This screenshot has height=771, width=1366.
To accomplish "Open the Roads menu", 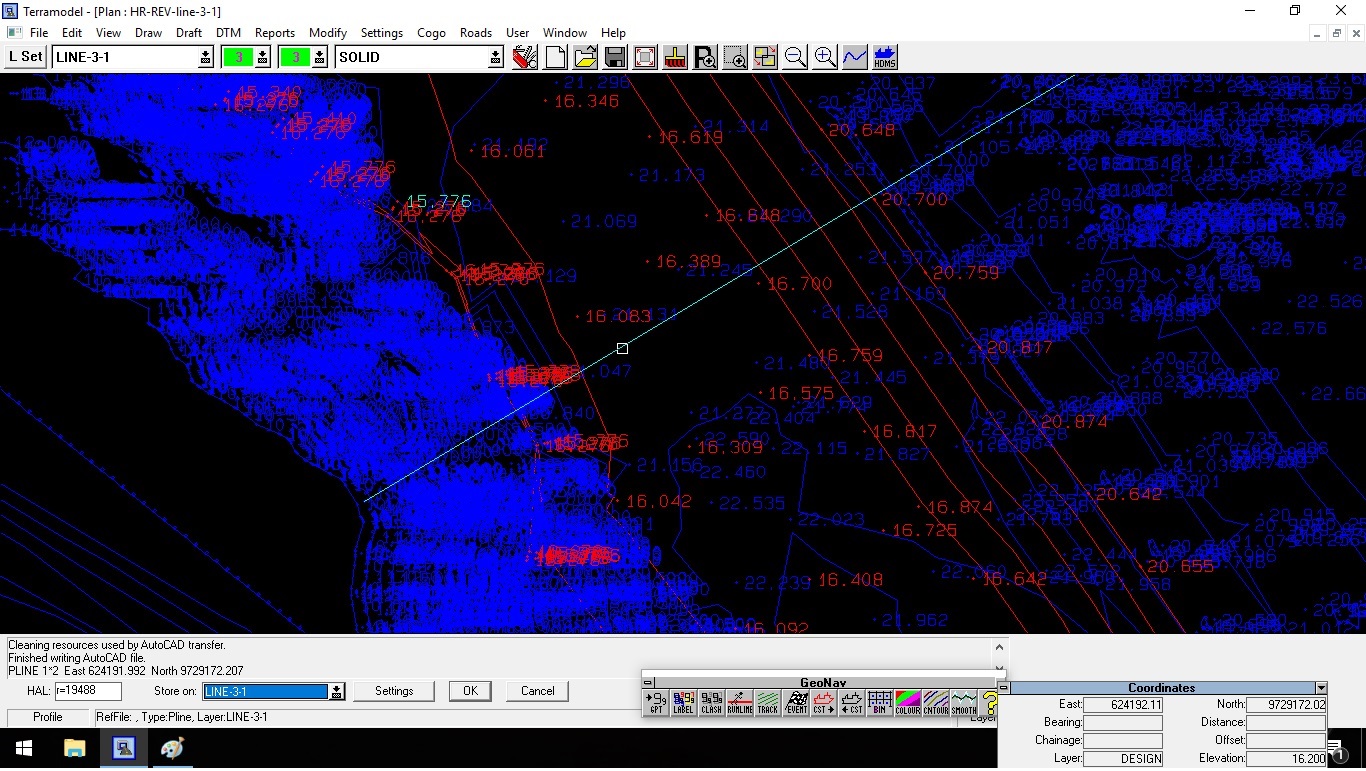I will click(x=475, y=32).
